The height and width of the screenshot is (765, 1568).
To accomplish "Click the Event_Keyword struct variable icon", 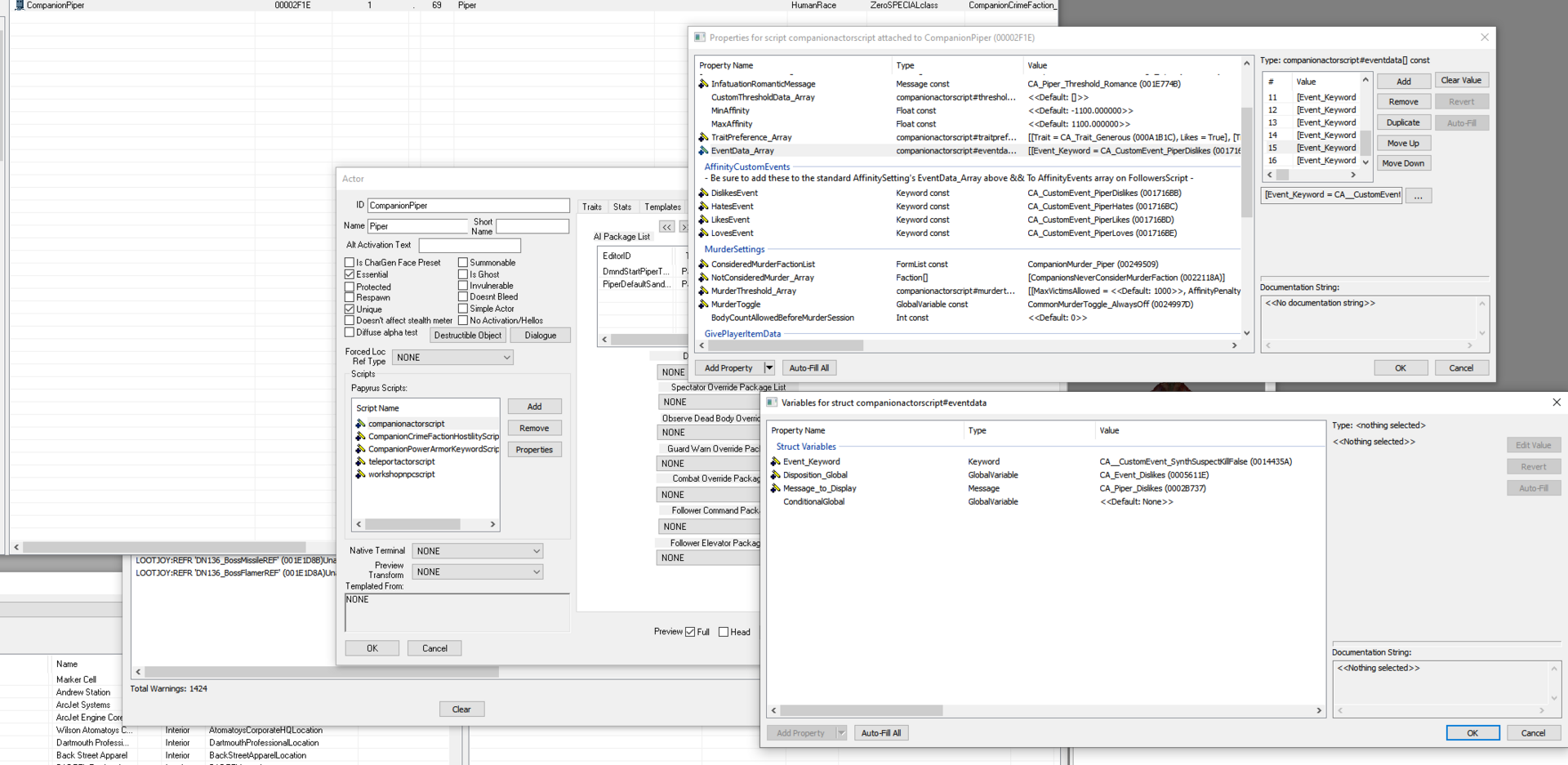I will click(775, 461).
